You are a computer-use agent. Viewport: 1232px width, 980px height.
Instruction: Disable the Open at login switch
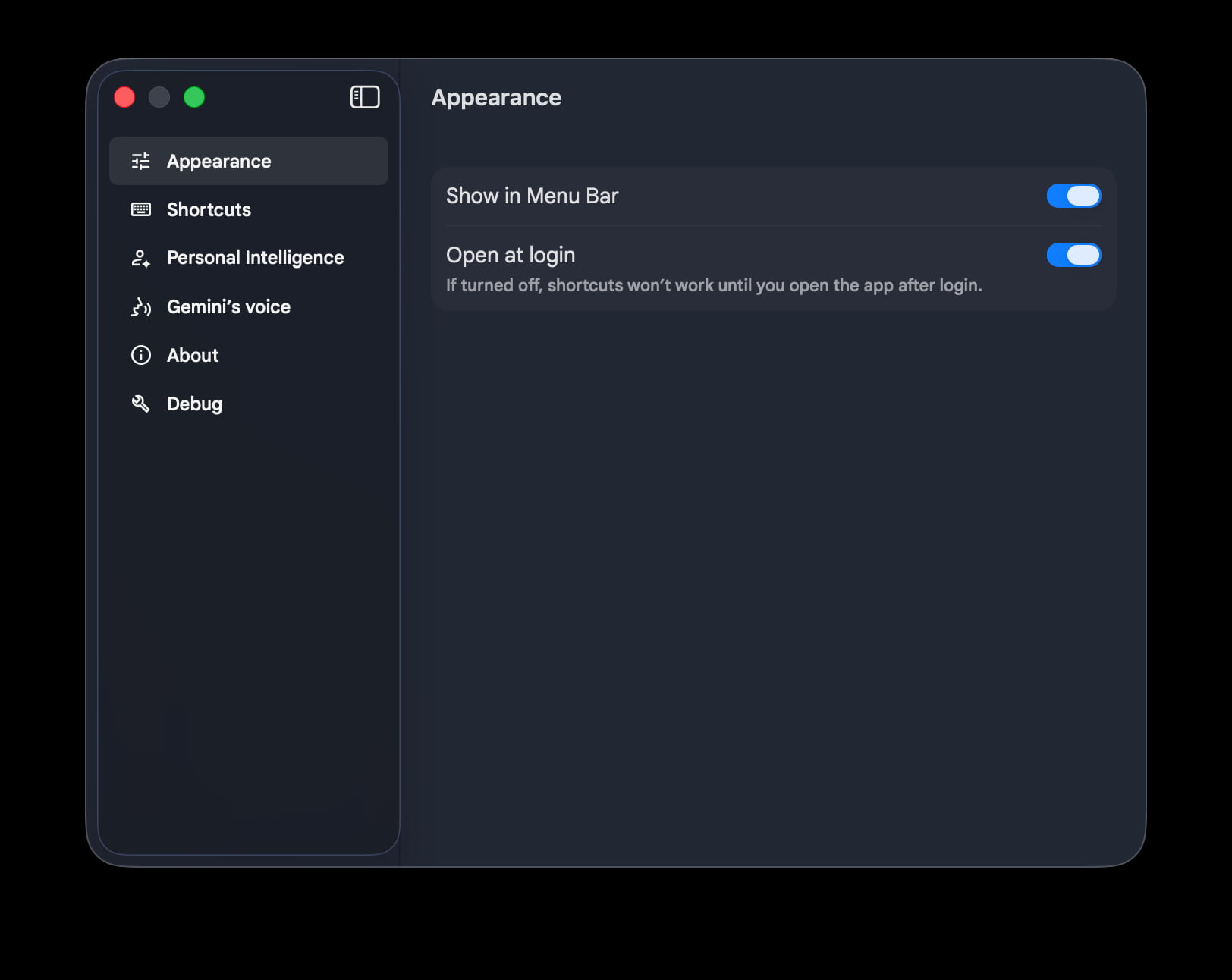1073,255
